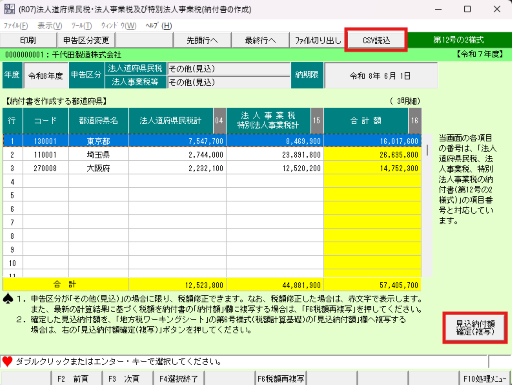Screen dimensions: 512x385
Task: Click the 7,547,700 tax amount cell
Action: tap(177, 141)
